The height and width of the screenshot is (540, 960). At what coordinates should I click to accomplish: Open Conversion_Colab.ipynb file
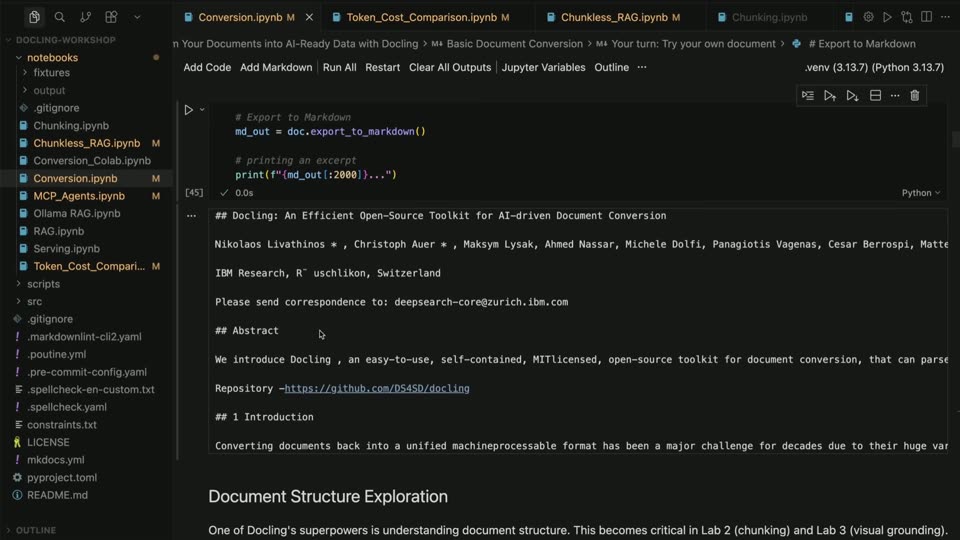92,160
